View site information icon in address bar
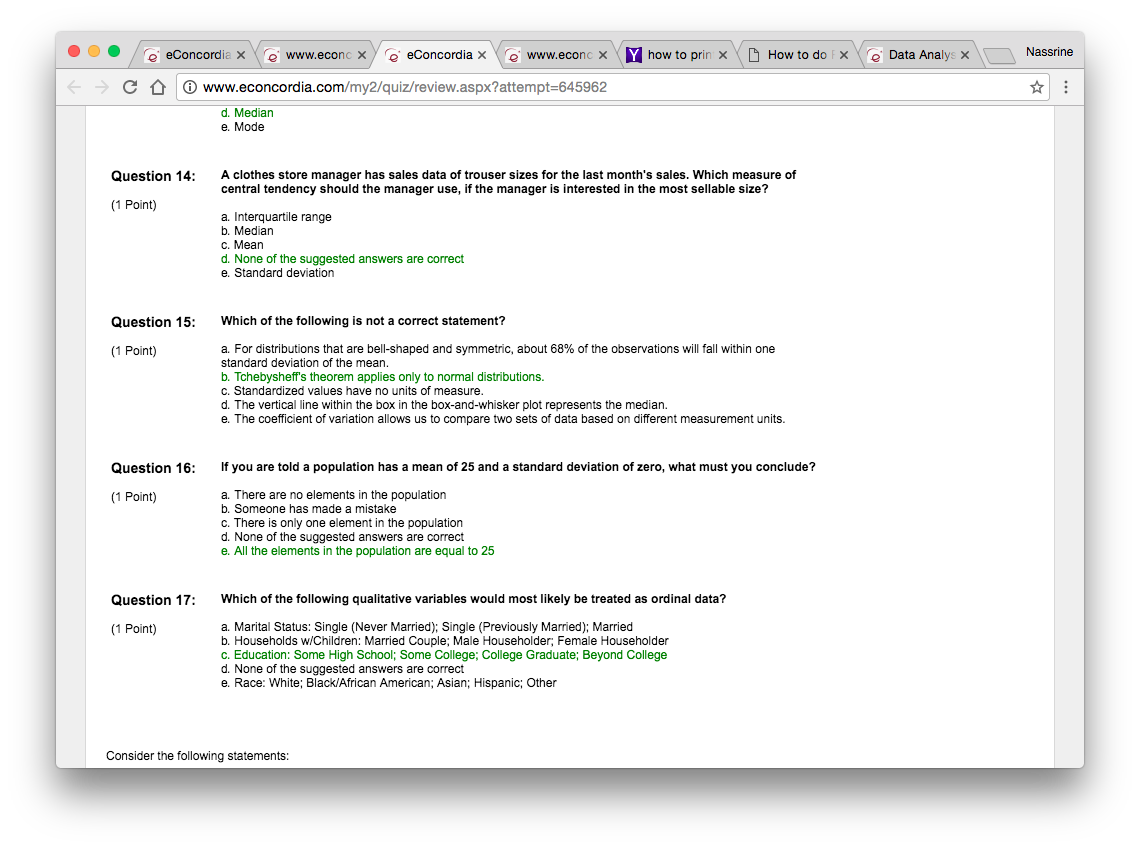Image resolution: width=1140 pixels, height=848 pixels. tap(190, 87)
